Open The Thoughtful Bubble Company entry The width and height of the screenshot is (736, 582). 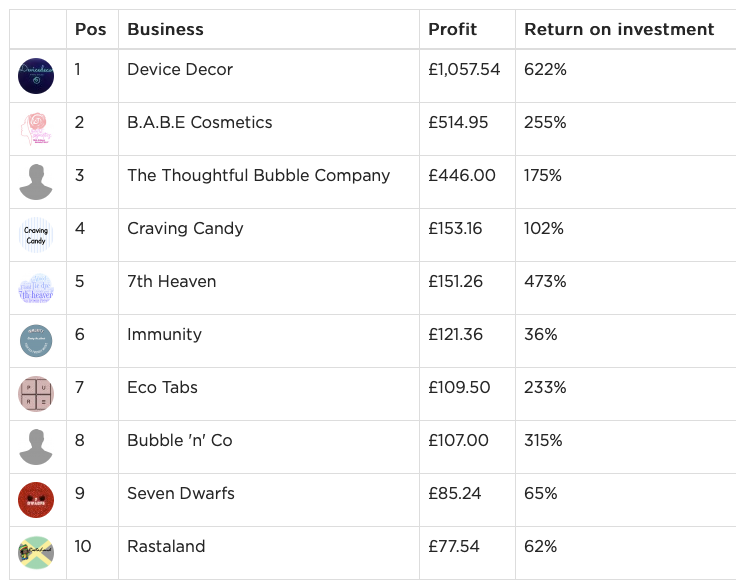[x=259, y=176]
